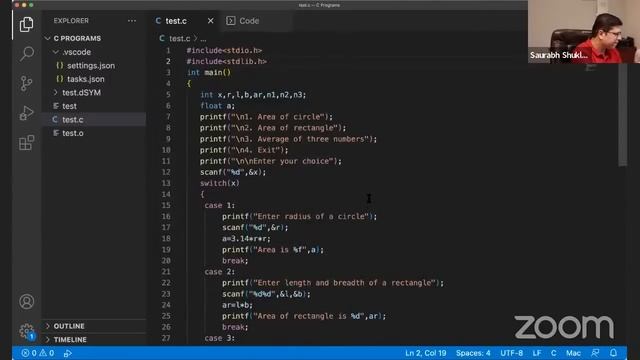Open the Accounts icon
The height and width of the screenshot is (360, 640).
point(27,302)
